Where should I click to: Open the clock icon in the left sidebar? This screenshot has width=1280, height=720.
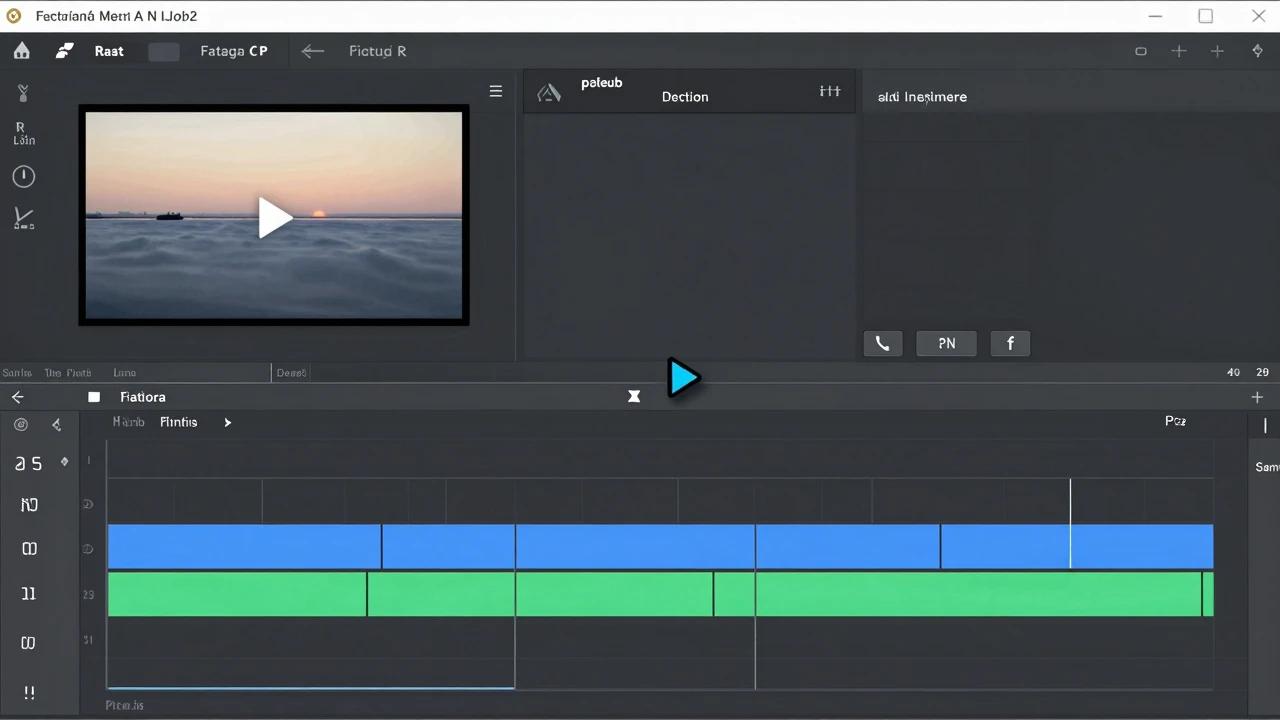click(x=23, y=177)
